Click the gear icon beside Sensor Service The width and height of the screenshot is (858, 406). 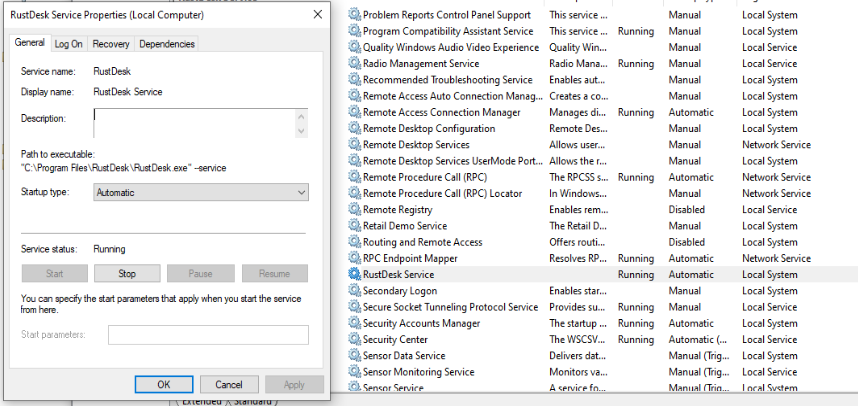click(x=355, y=387)
